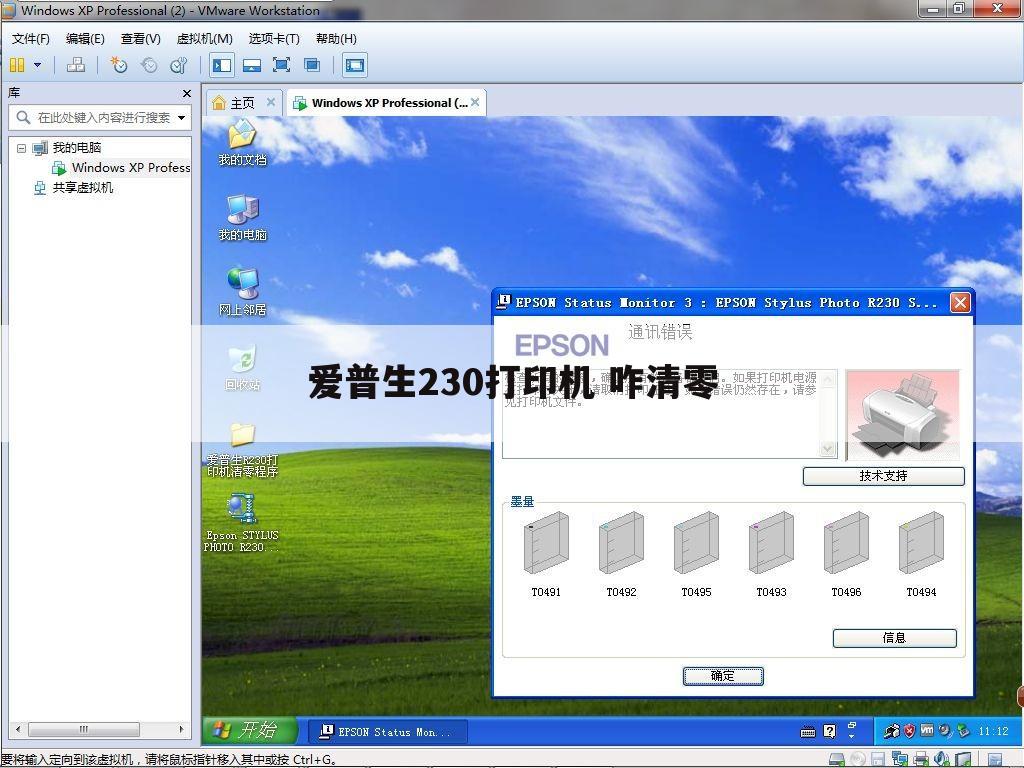Click the printer device status bar icon
Image resolution: width=1024 pixels, height=768 pixels.
point(921,760)
